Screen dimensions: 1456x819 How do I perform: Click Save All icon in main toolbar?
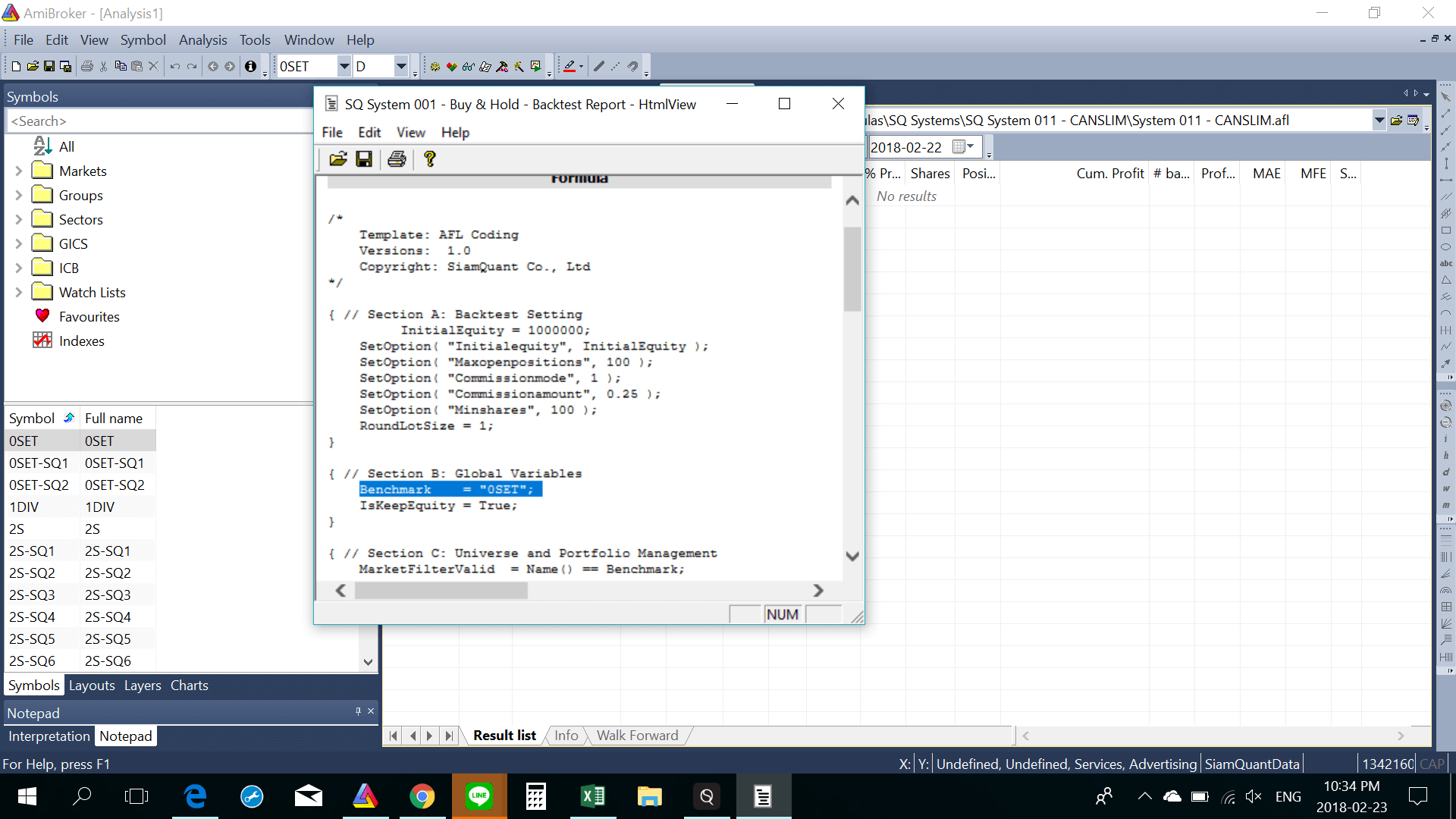(66, 67)
